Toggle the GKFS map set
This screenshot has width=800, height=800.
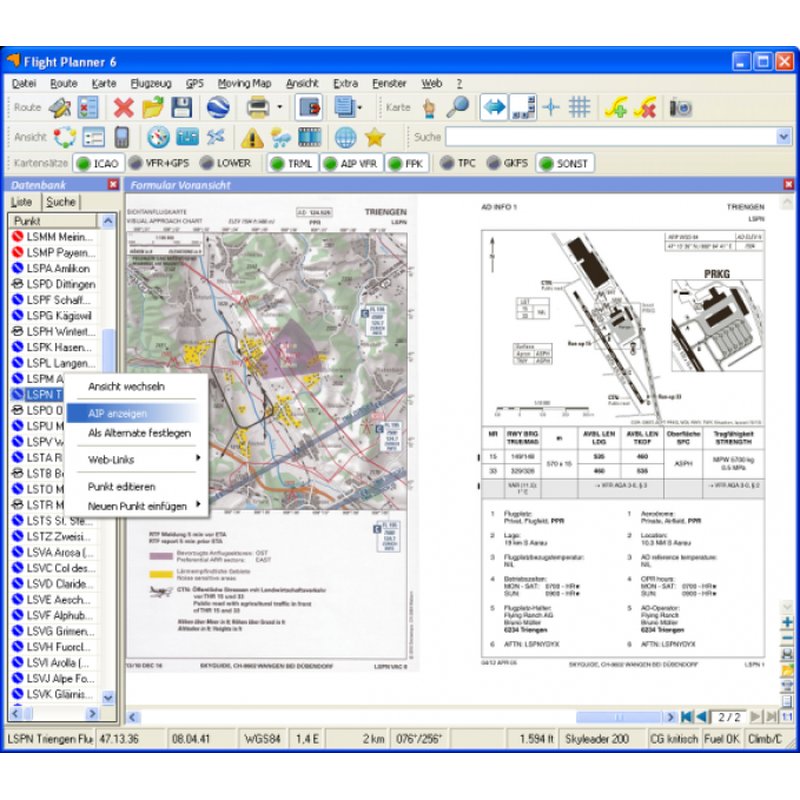pyautogui.click(x=507, y=163)
